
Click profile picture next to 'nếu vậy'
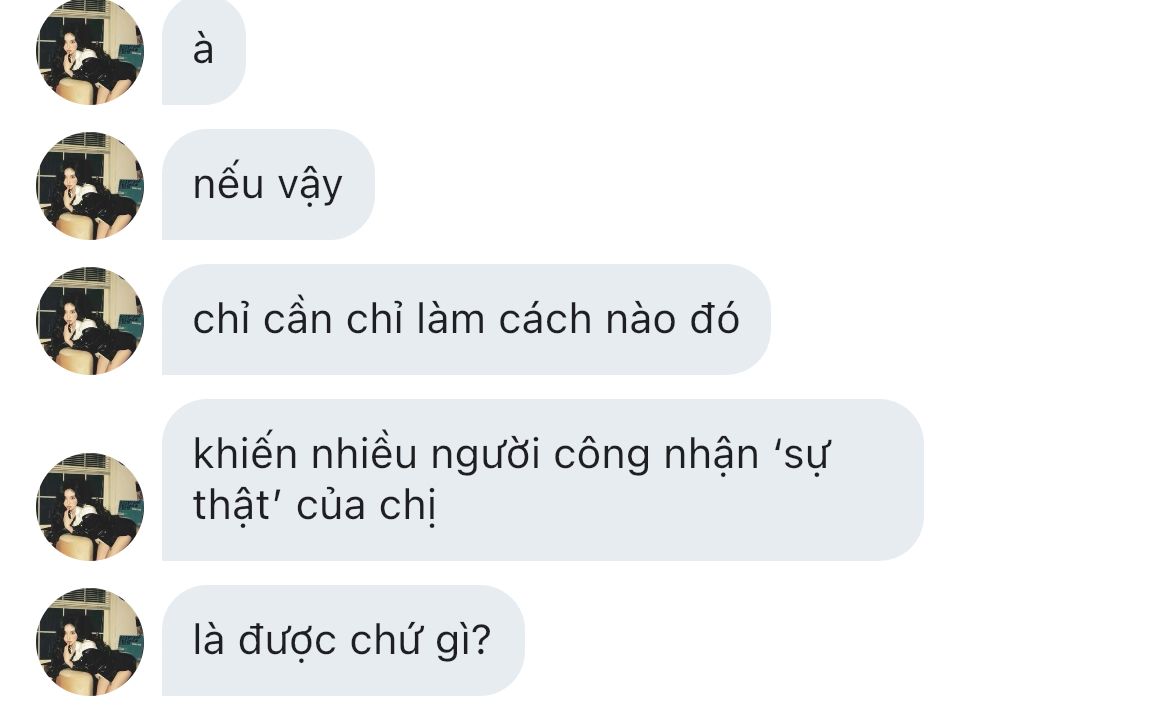pos(90,186)
